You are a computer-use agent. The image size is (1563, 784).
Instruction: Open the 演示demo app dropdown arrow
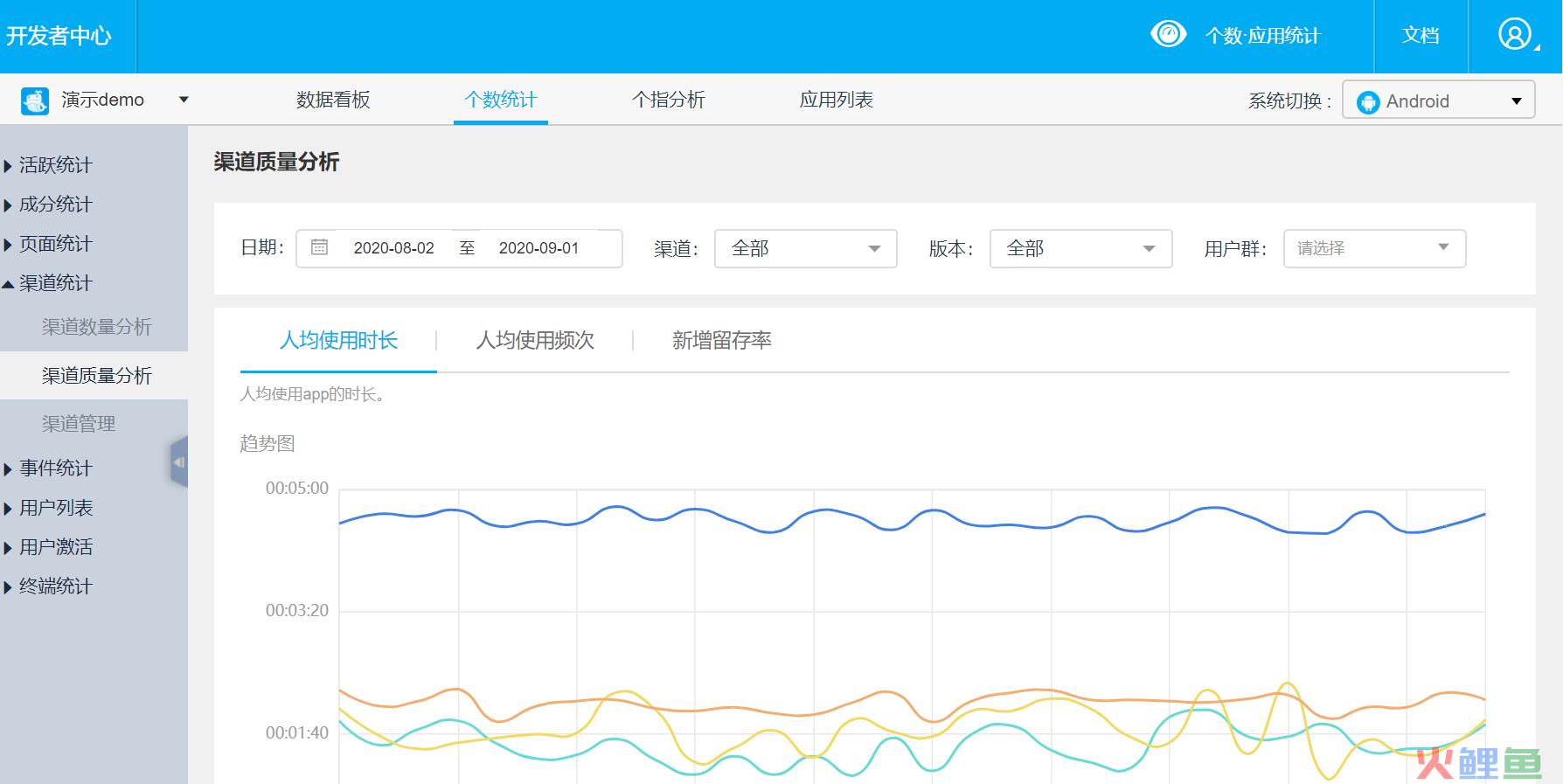(x=184, y=100)
